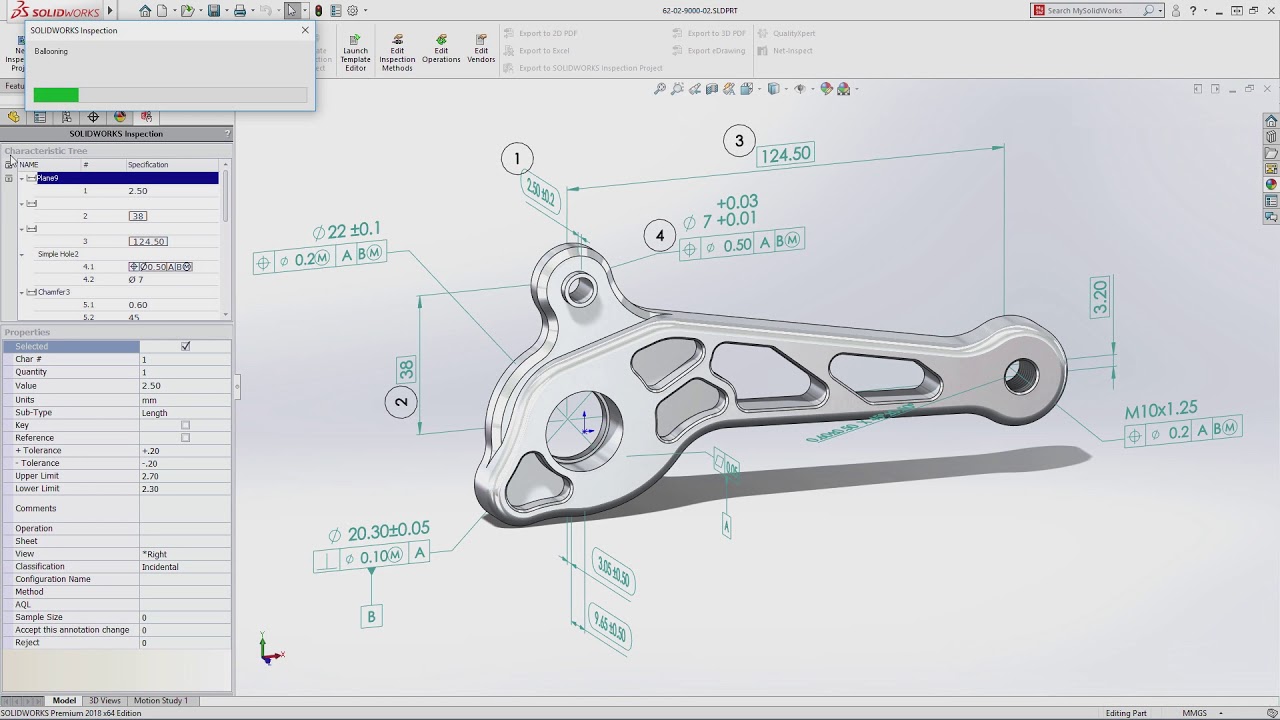This screenshot has width=1280, height=720.
Task: Collapse the Simple Hole2 tree node
Action: click(x=22, y=254)
